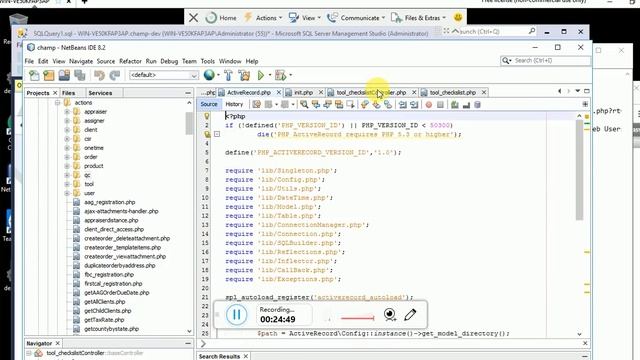Close the Search Results panel tab
The image size is (640, 360).
coord(246,356)
